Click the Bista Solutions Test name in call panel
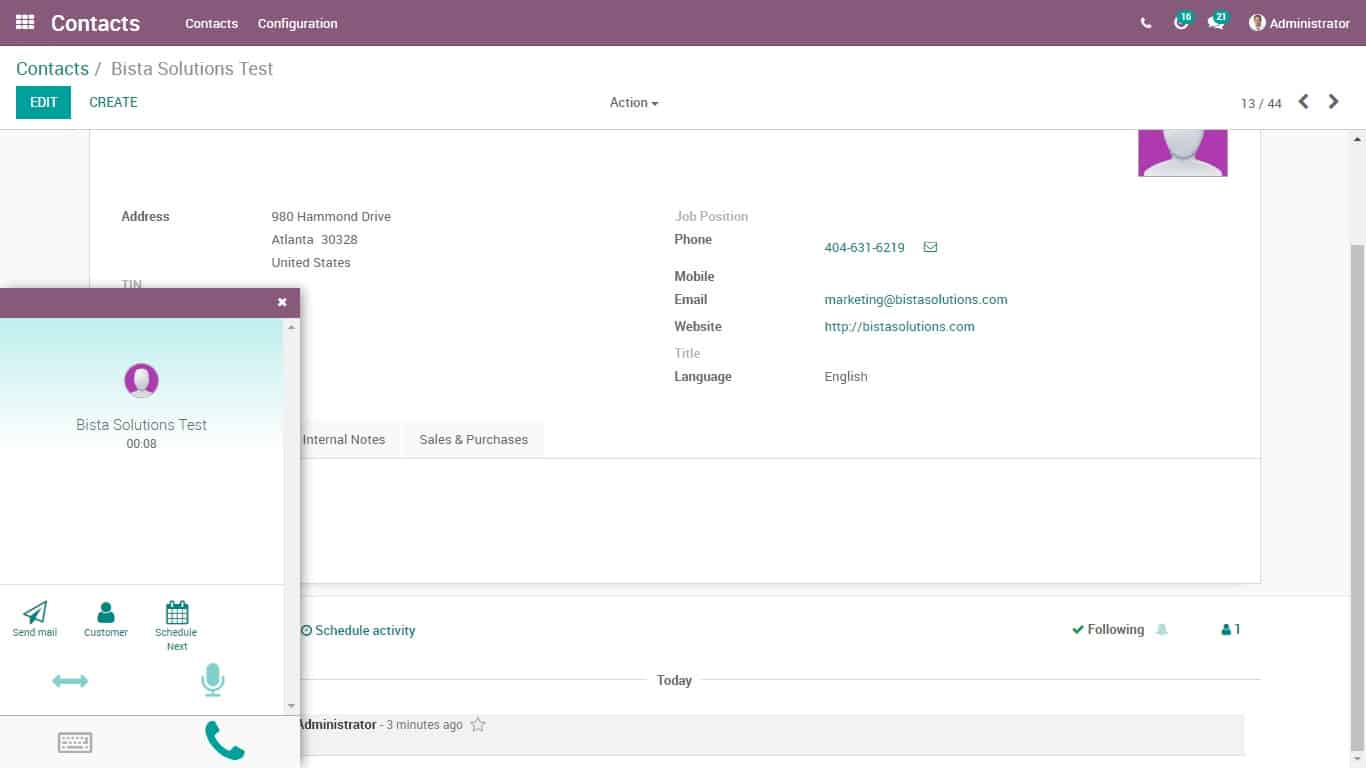Screen dimensions: 1366x768 [141, 425]
